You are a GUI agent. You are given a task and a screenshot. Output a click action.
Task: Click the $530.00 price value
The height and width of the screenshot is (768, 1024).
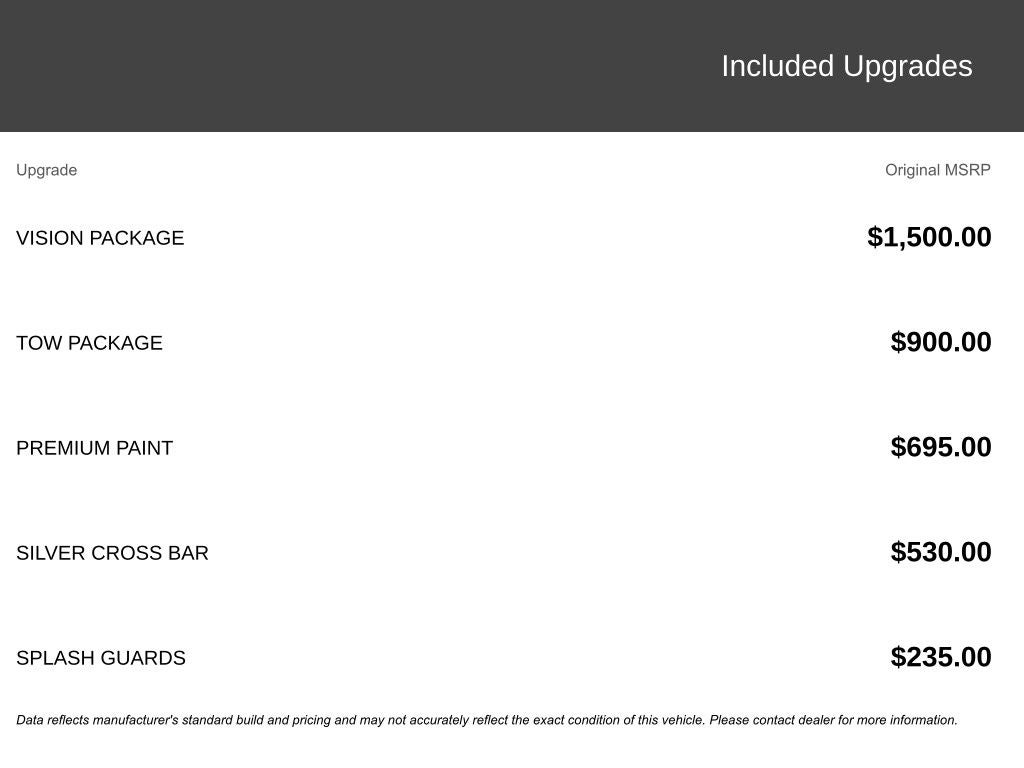point(940,552)
